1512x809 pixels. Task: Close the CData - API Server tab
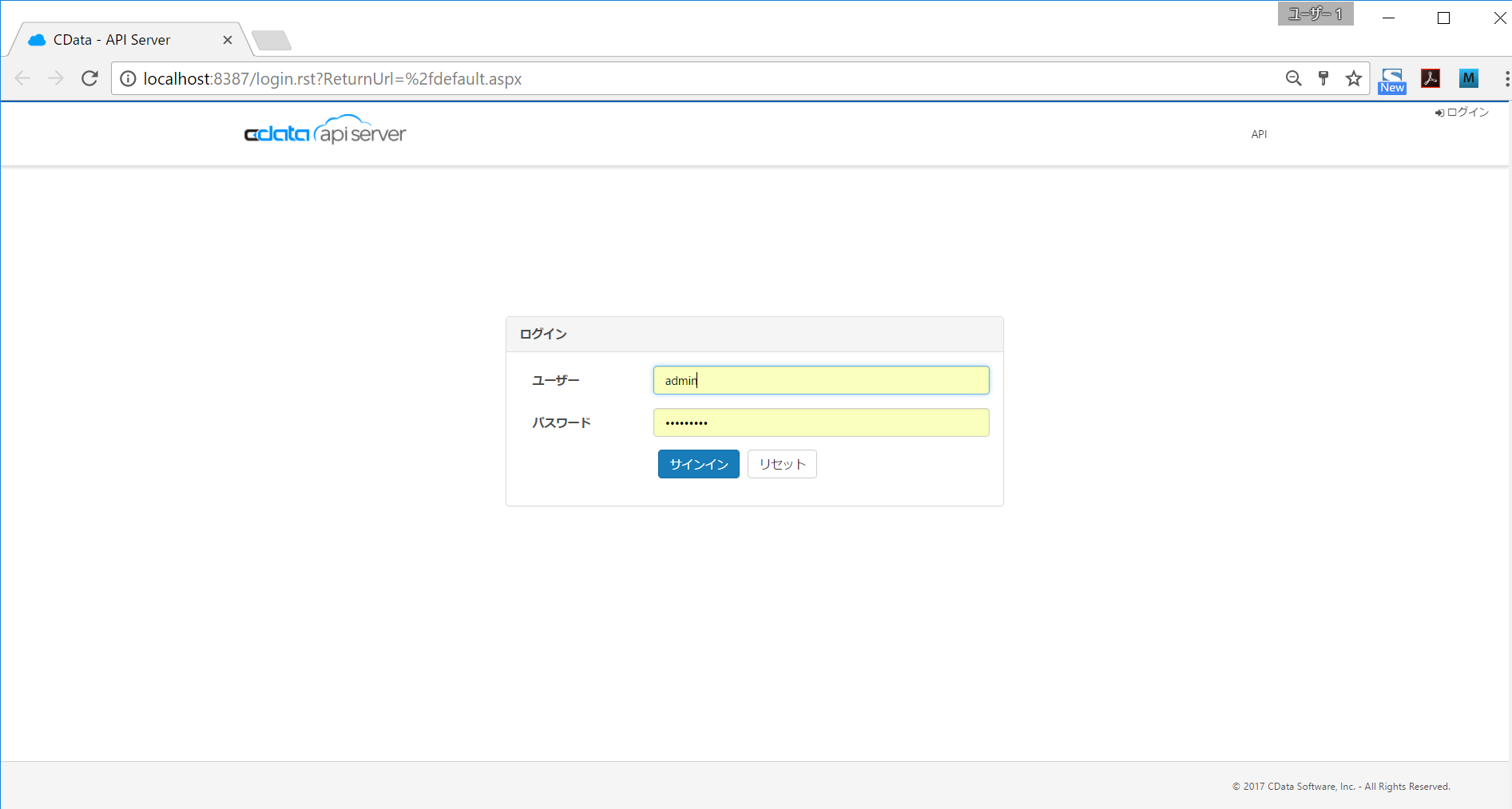click(x=228, y=40)
